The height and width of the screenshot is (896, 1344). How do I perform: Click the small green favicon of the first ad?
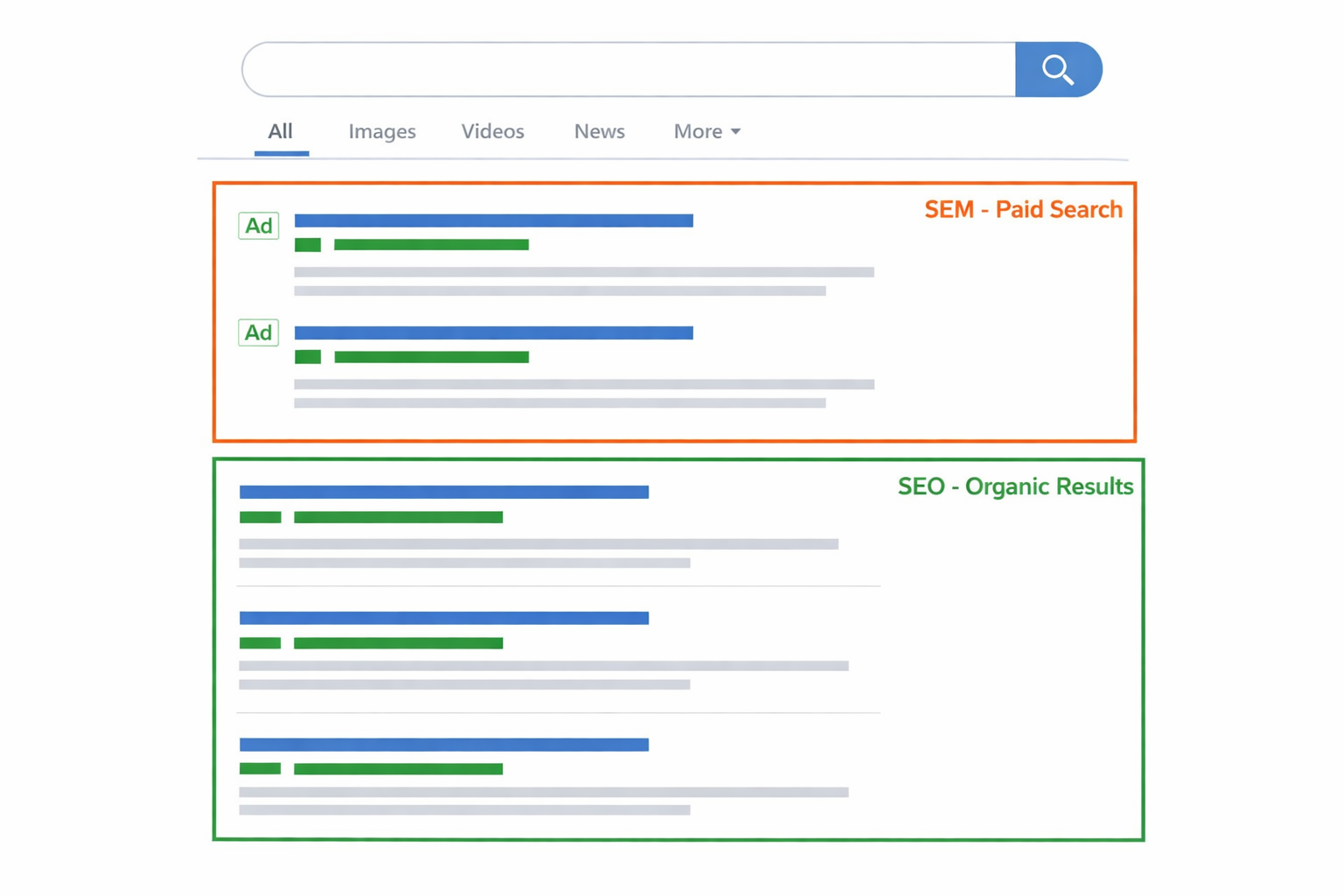[307, 245]
